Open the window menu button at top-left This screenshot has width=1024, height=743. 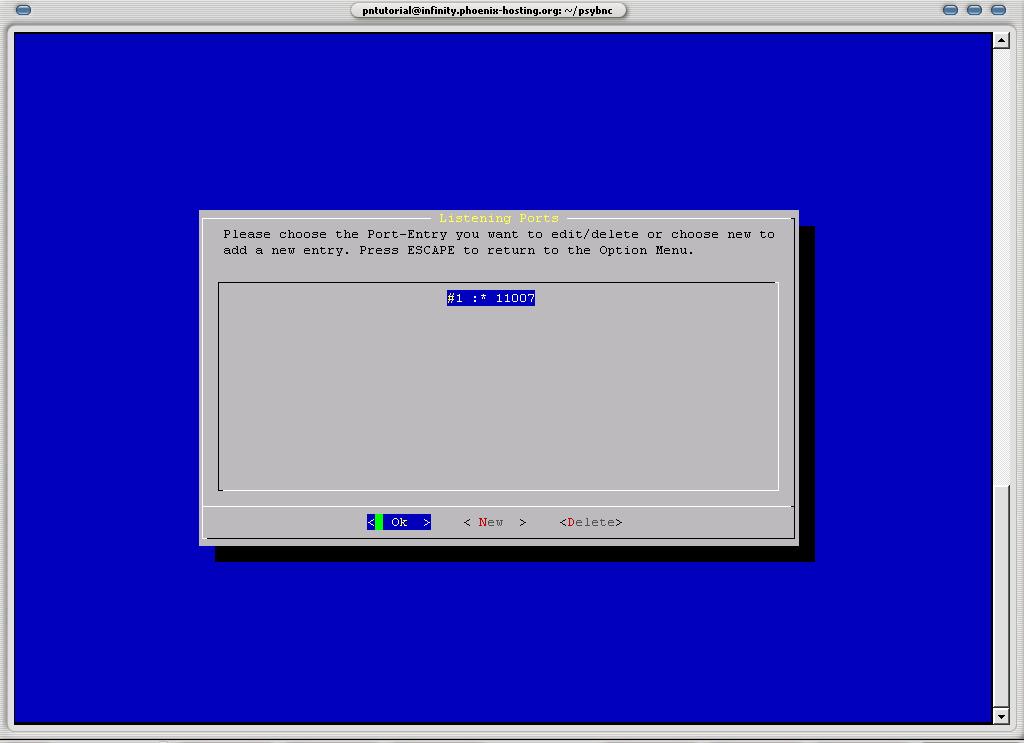pos(23,10)
